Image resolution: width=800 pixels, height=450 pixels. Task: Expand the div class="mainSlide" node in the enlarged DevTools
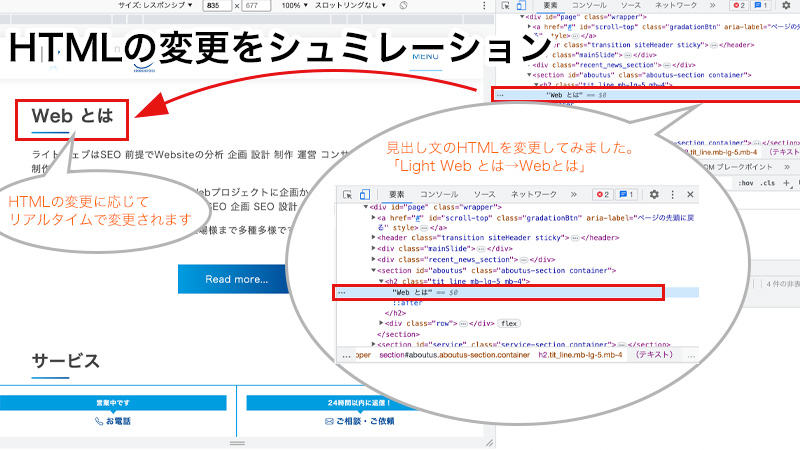pyautogui.click(x=373, y=248)
